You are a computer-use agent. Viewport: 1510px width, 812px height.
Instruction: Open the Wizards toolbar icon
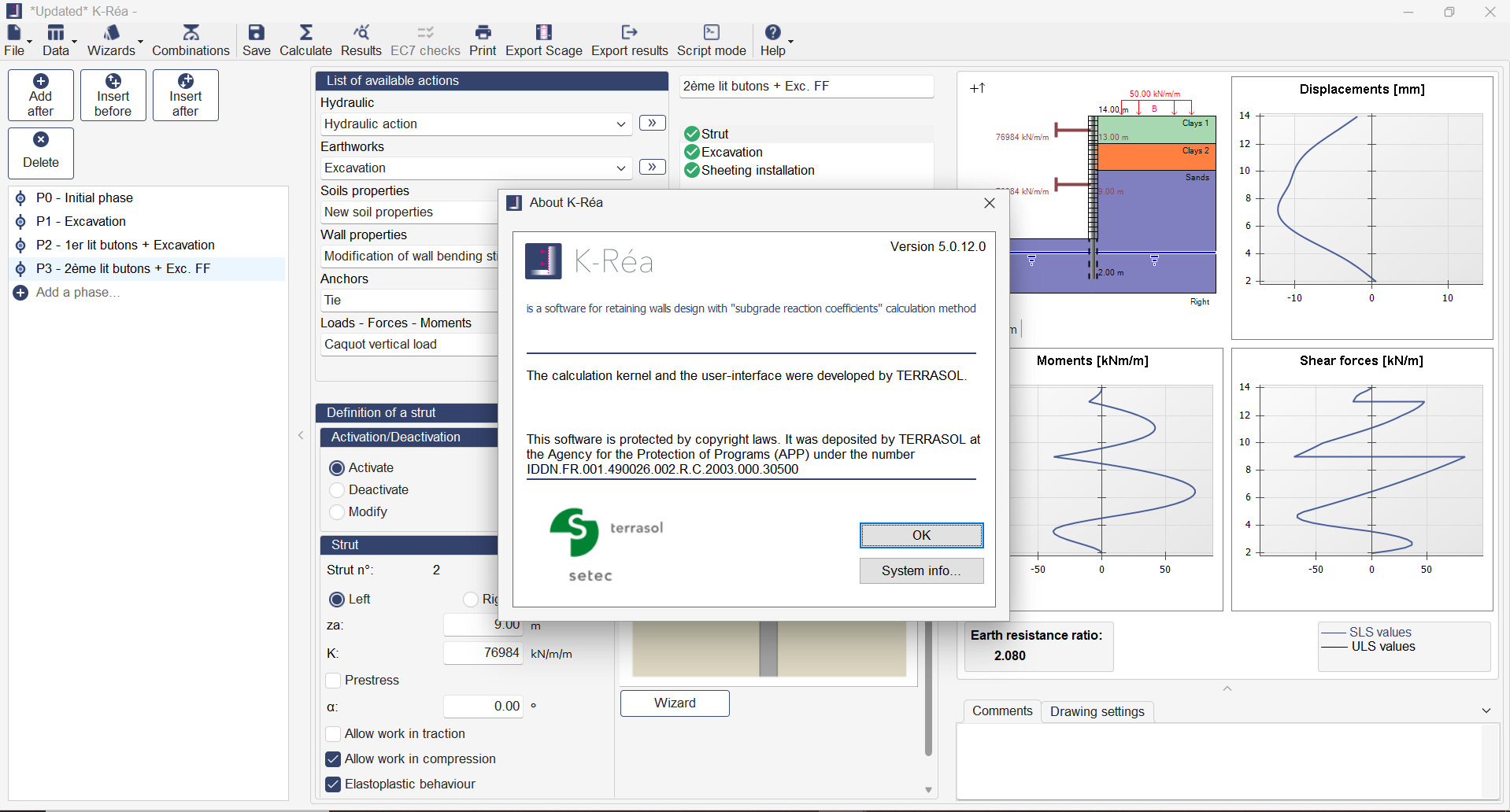coord(111,33)
